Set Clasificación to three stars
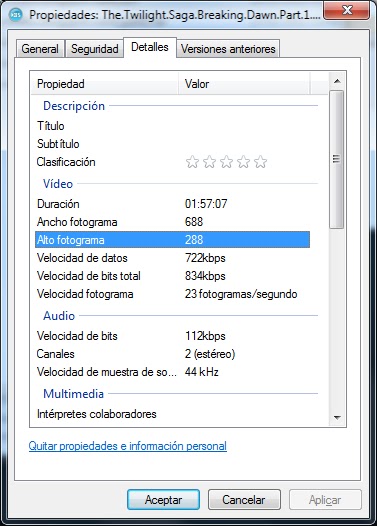The width and height of the screenshot is (377, 527). [x=226, y=162]
